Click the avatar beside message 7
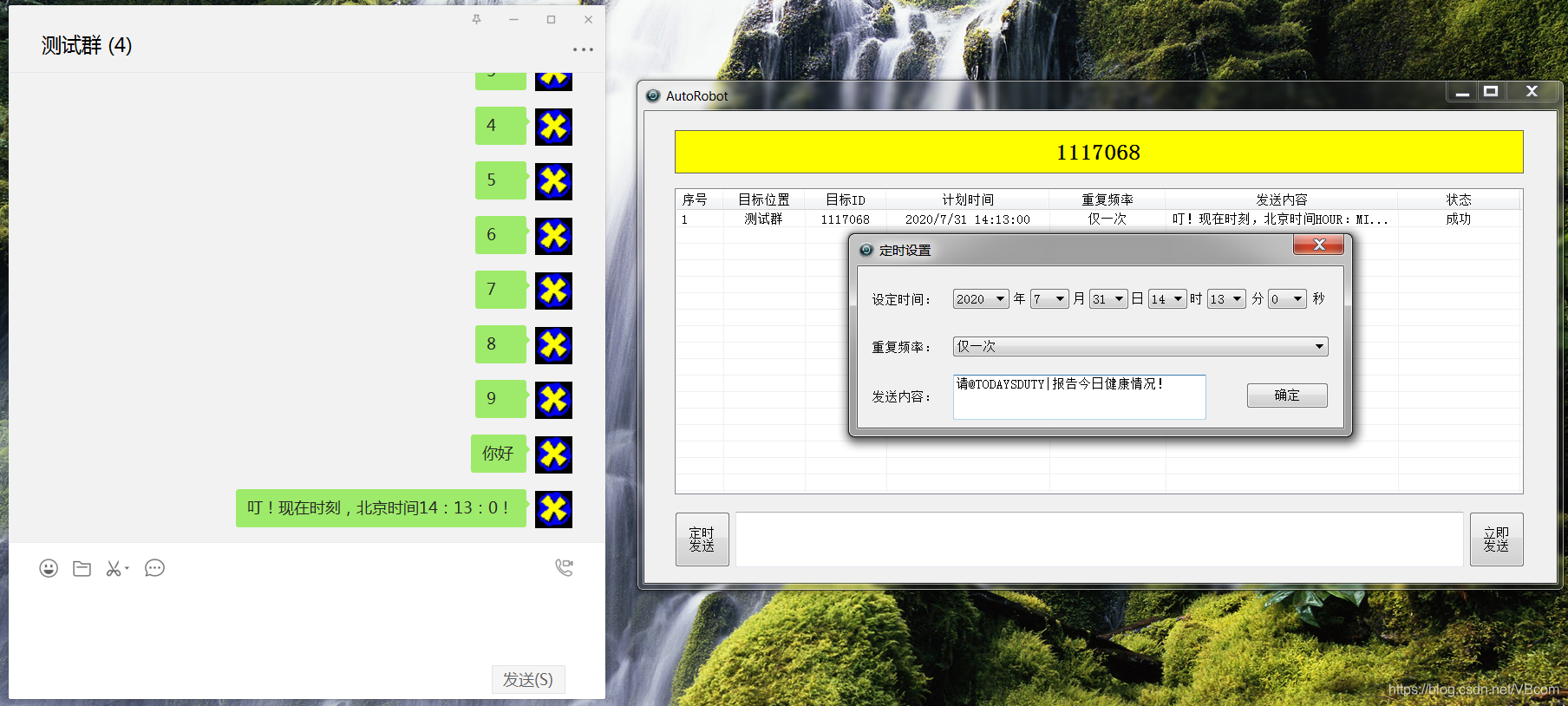 coord(553,291)
